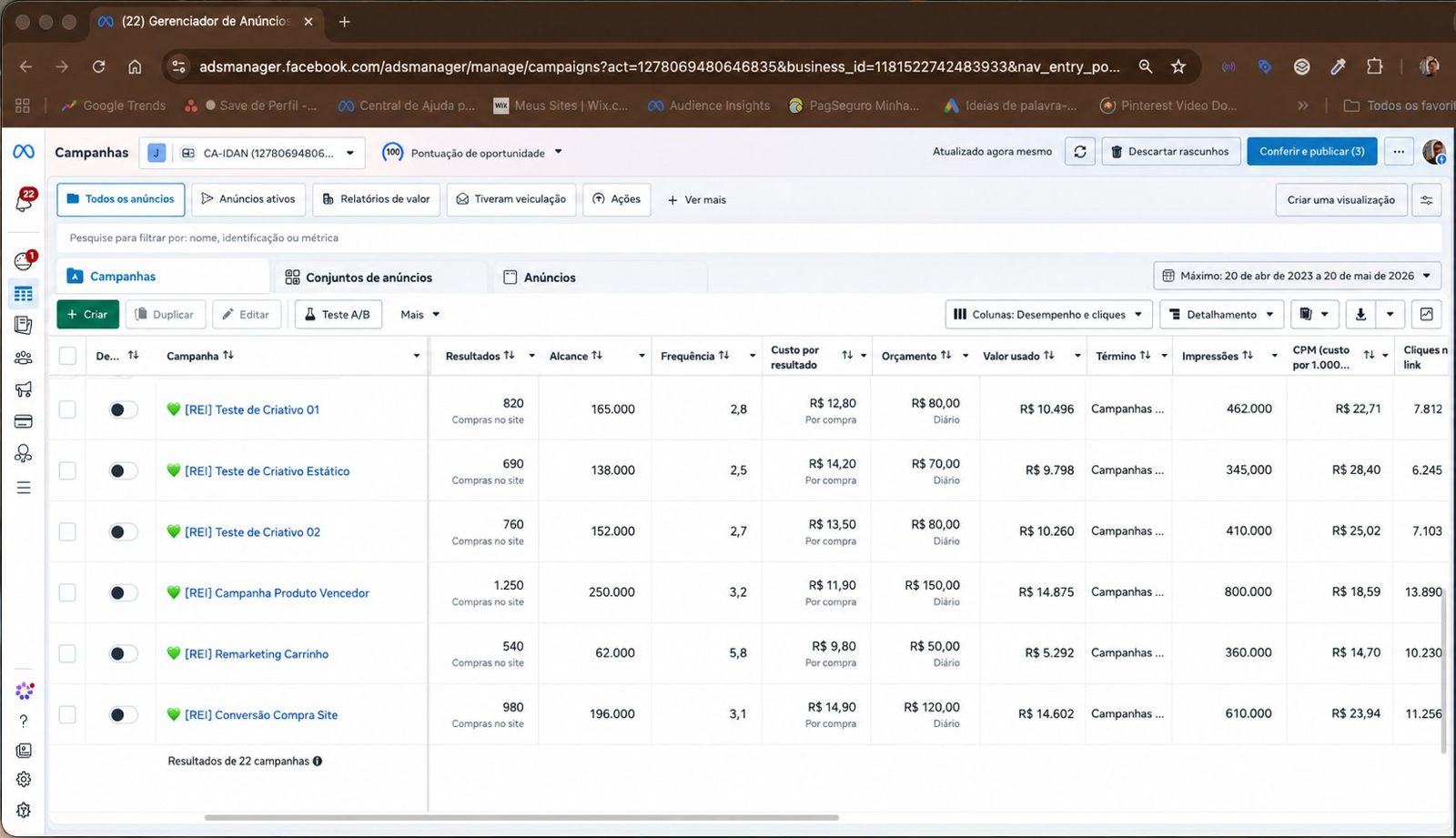Refresh the campaign data
1456x838 pixels.
pos(1080,152)
